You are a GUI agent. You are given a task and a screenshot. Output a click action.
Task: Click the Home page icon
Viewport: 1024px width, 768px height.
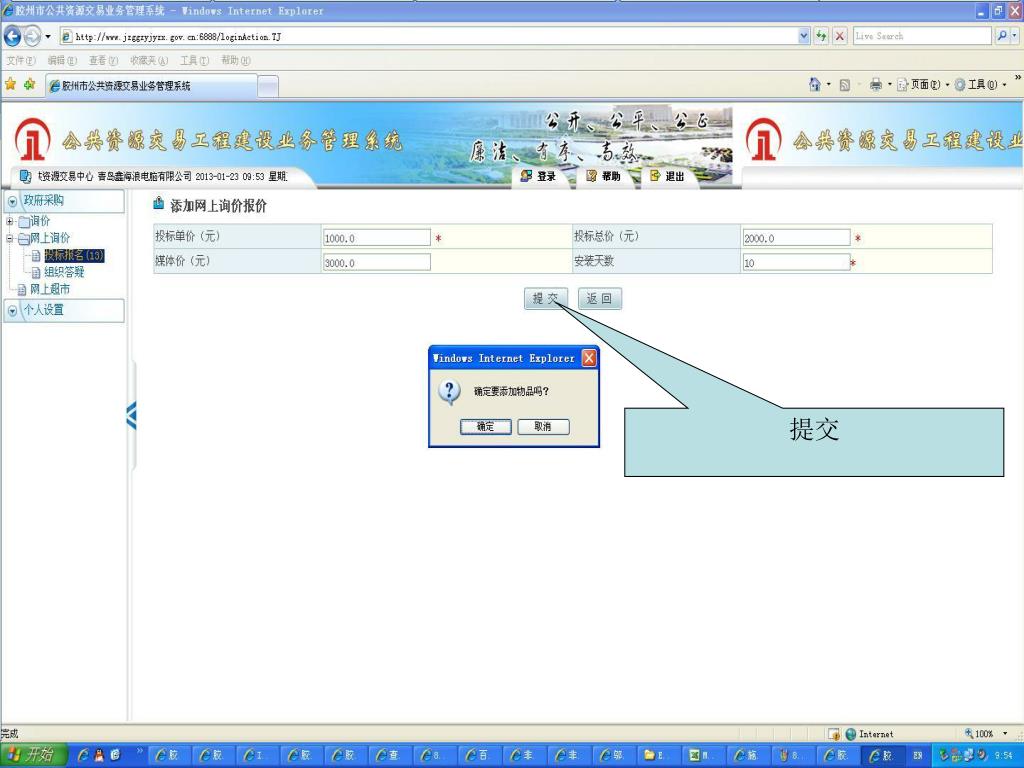(814, 84)
